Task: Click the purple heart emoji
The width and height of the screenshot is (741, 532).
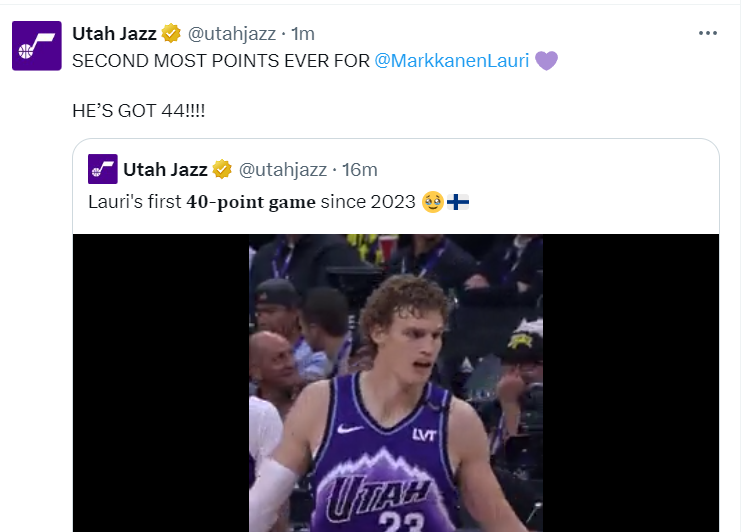Action: pyautogui.click(x=546, y=61)
